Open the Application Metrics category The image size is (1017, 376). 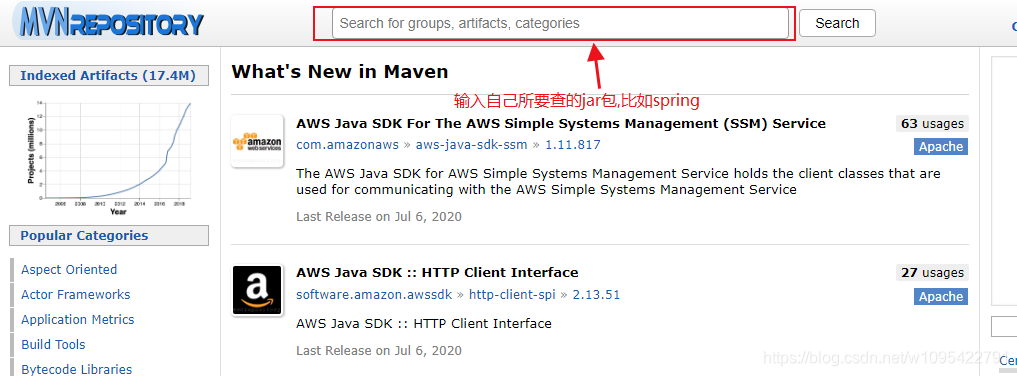[x=77, y=320]
